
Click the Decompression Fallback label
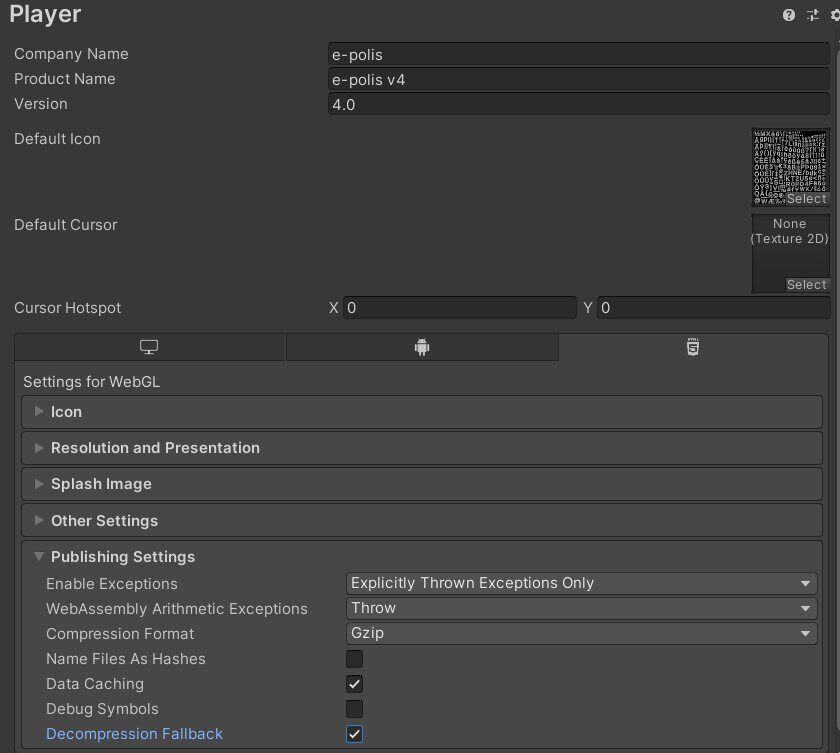point(134,734)
